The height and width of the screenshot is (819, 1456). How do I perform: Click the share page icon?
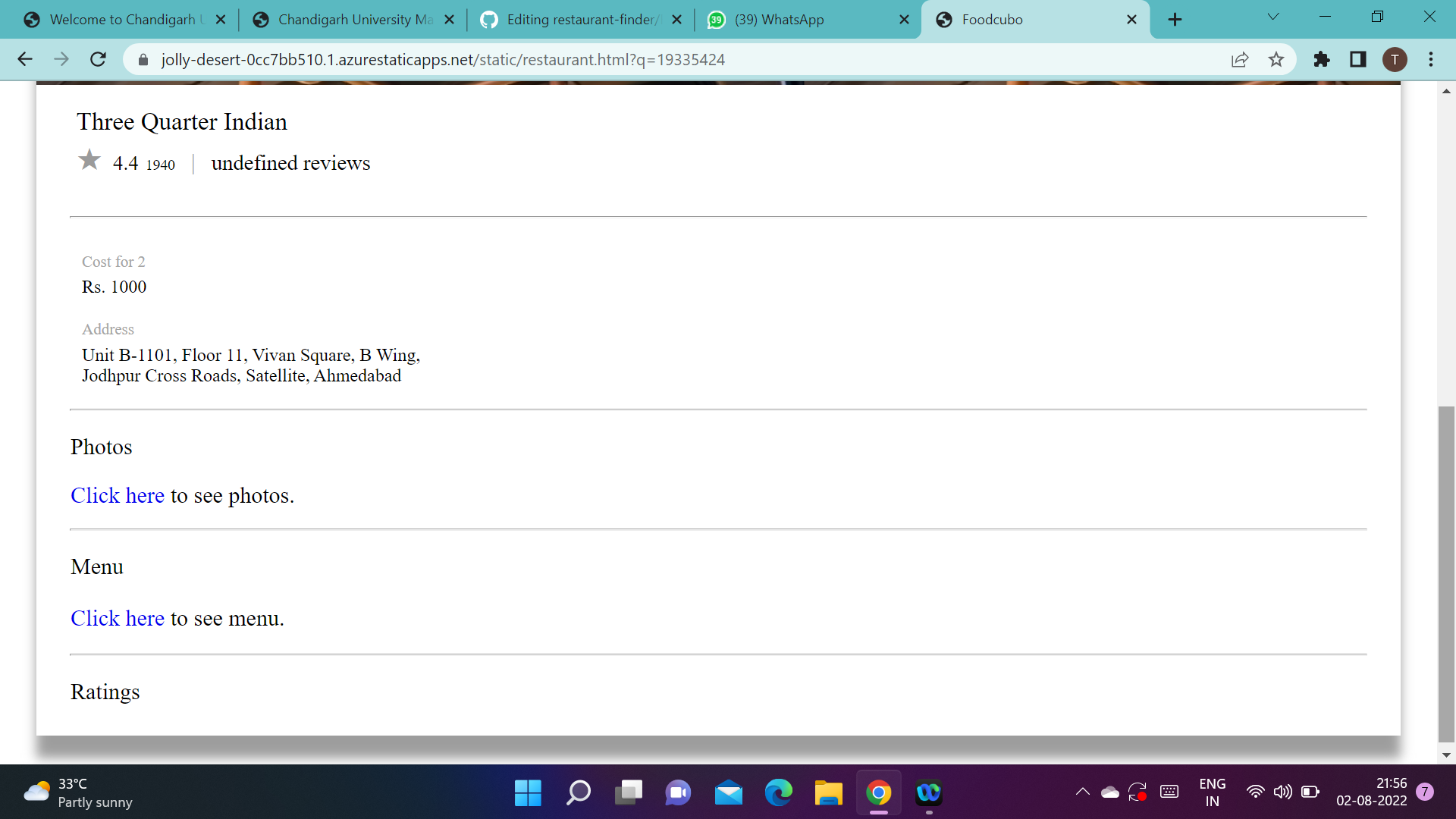(x=1240, y=59)
